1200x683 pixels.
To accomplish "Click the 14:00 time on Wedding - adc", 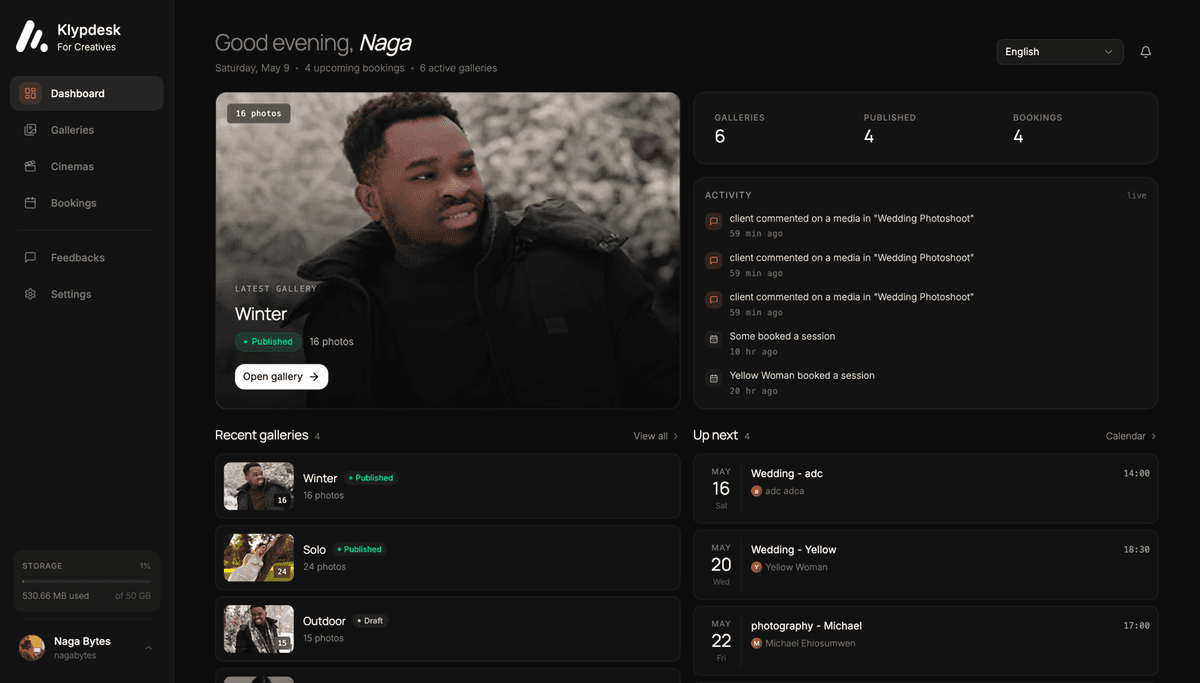I will 1136,474.
